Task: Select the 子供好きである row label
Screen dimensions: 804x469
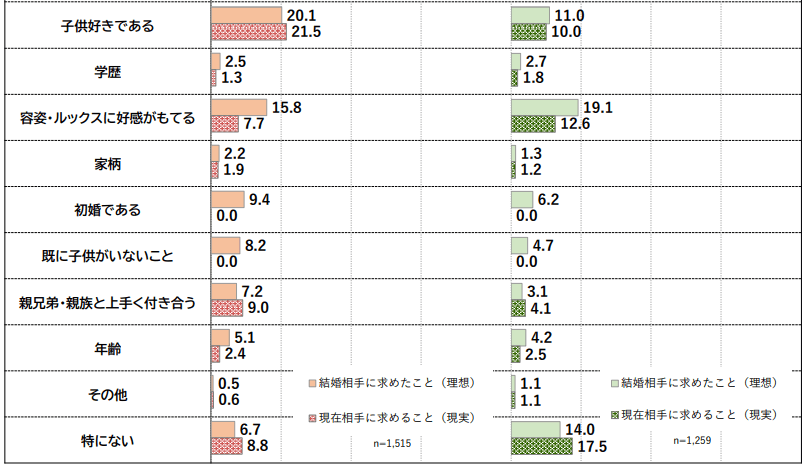Action: click(x=107, y=25)
